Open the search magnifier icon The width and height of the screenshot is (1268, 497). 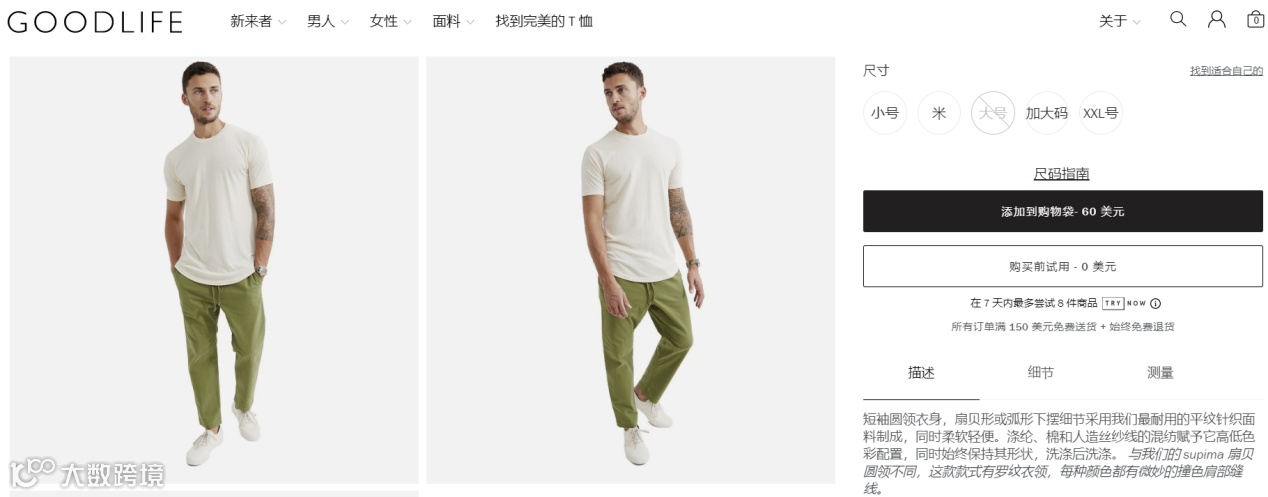1178,19
